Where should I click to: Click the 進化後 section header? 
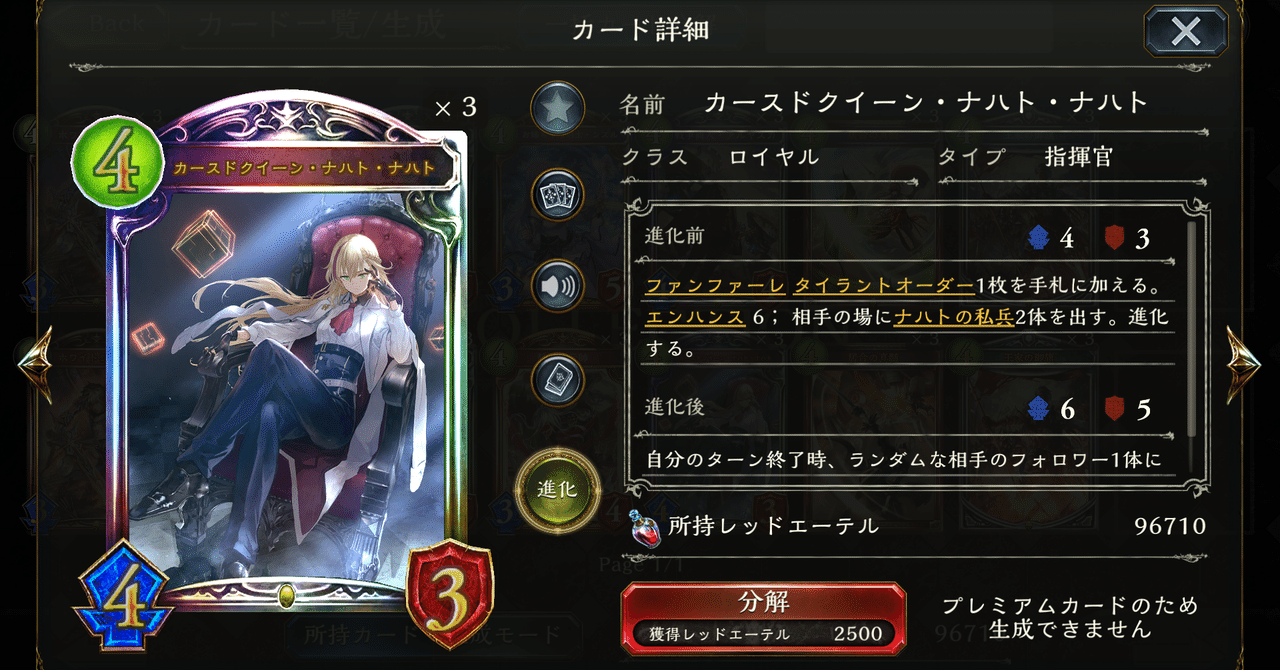[676, 407]
